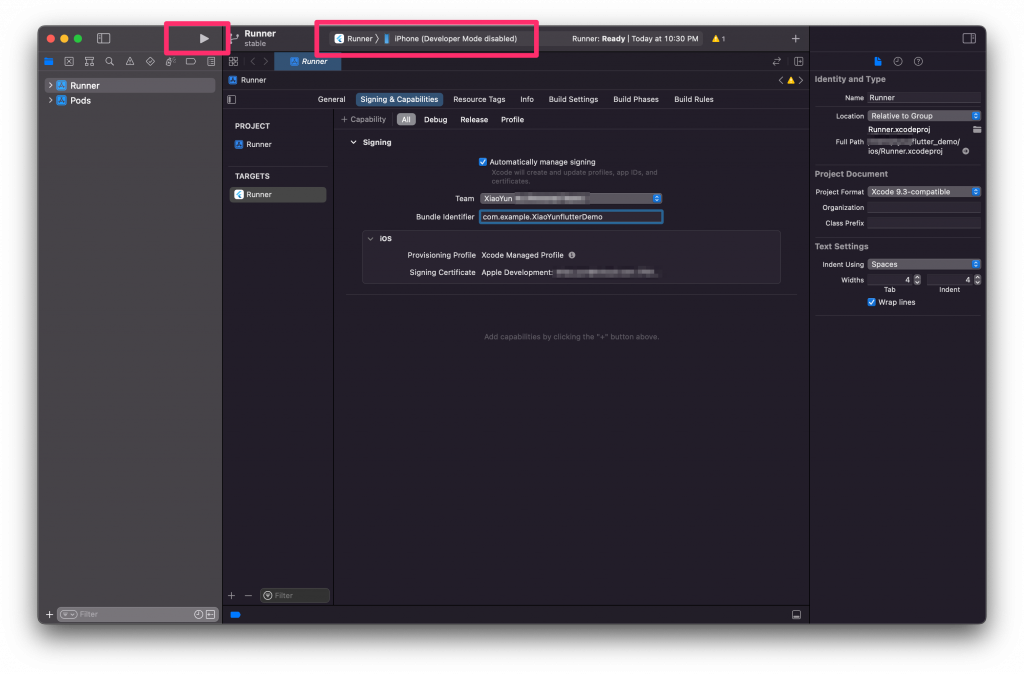Open the related items grid menu
The width and height of the screenshot is (1024, 674).
click(233, 61)
